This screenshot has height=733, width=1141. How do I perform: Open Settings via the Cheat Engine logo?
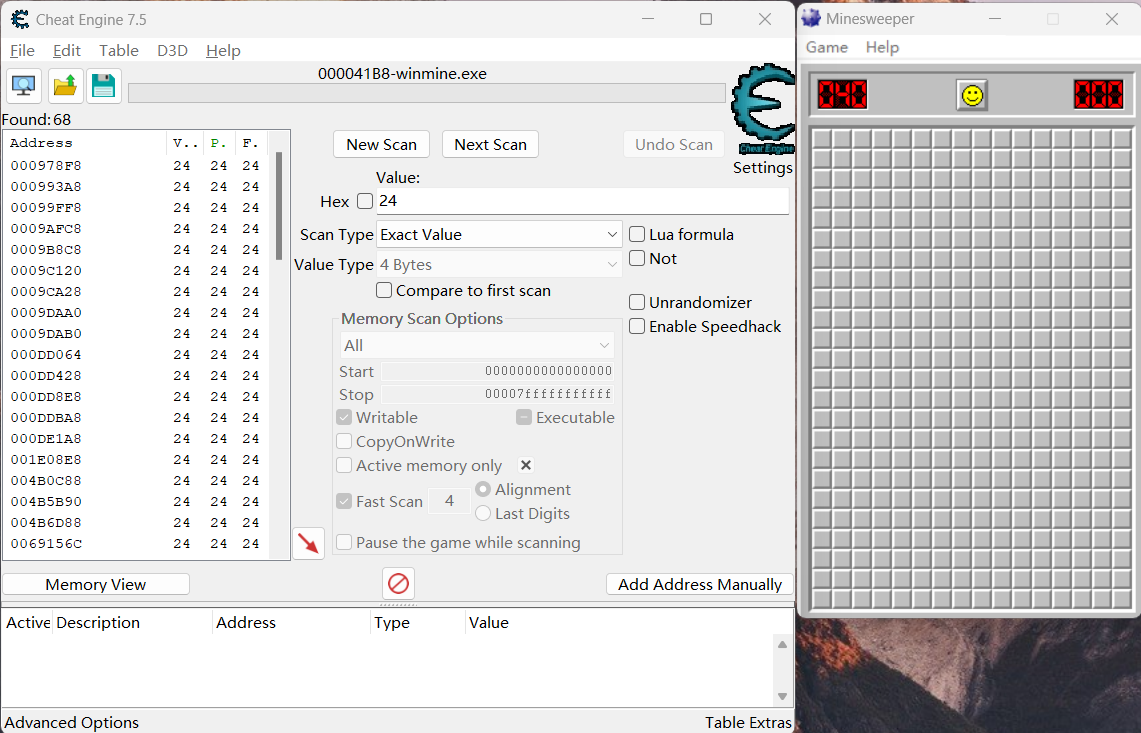(762, 110)
